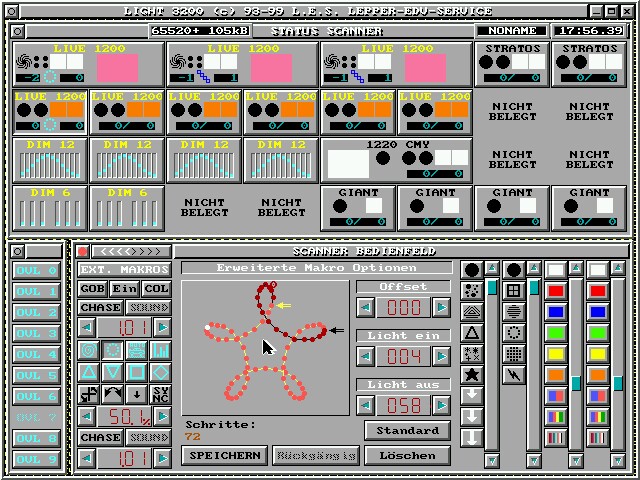Image resolution: width=640 pixels, height=480 pixels.
Task: Open the EXT. MAKROS panel
Action: coord(124,270)
